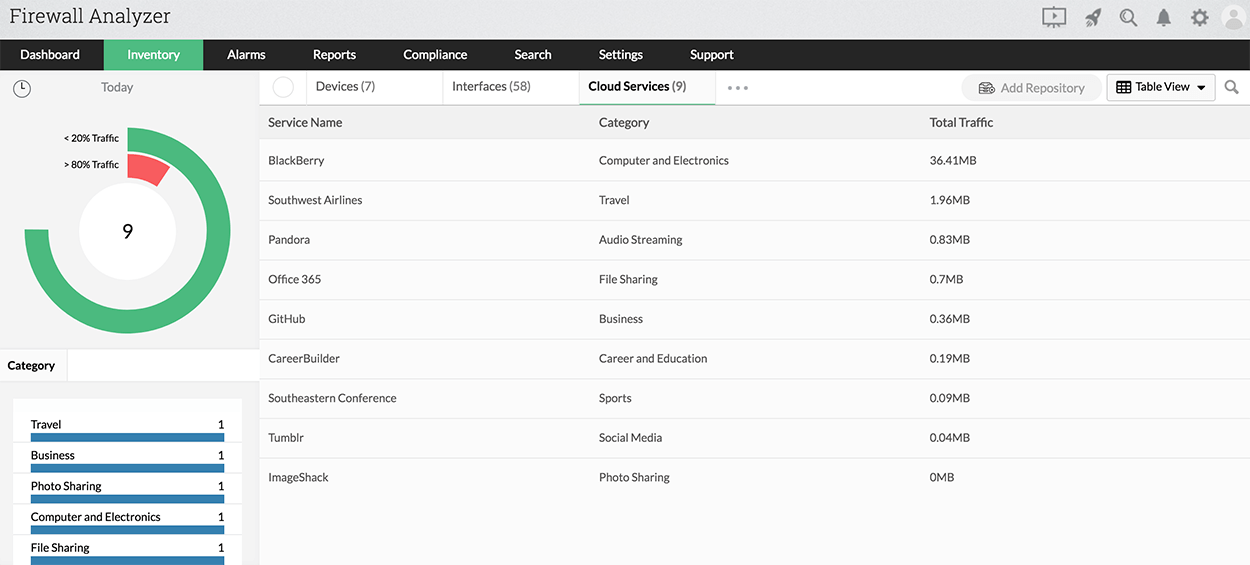Open the Compliance menu
The image size is (1250, 565).
(435, 55)
